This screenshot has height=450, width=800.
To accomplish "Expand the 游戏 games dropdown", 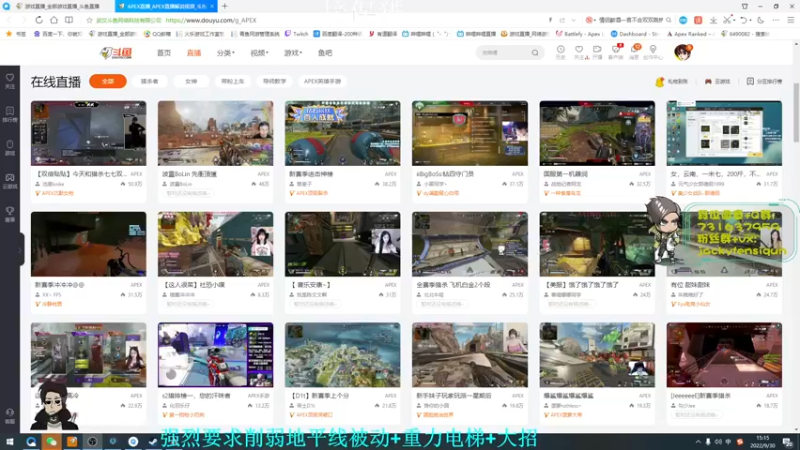I will pyautogui.click(x=293, y=53).
